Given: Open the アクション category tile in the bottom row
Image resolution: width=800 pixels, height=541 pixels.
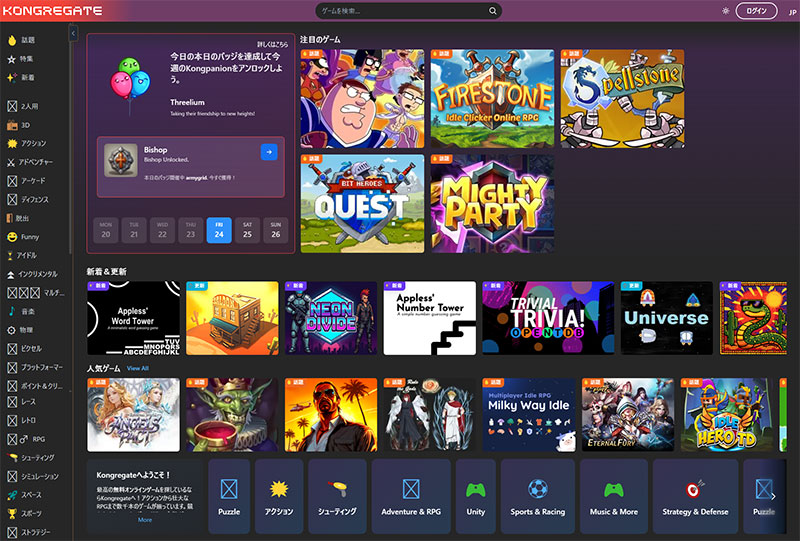Looking at the screenshot, I should tap(279, 496).
